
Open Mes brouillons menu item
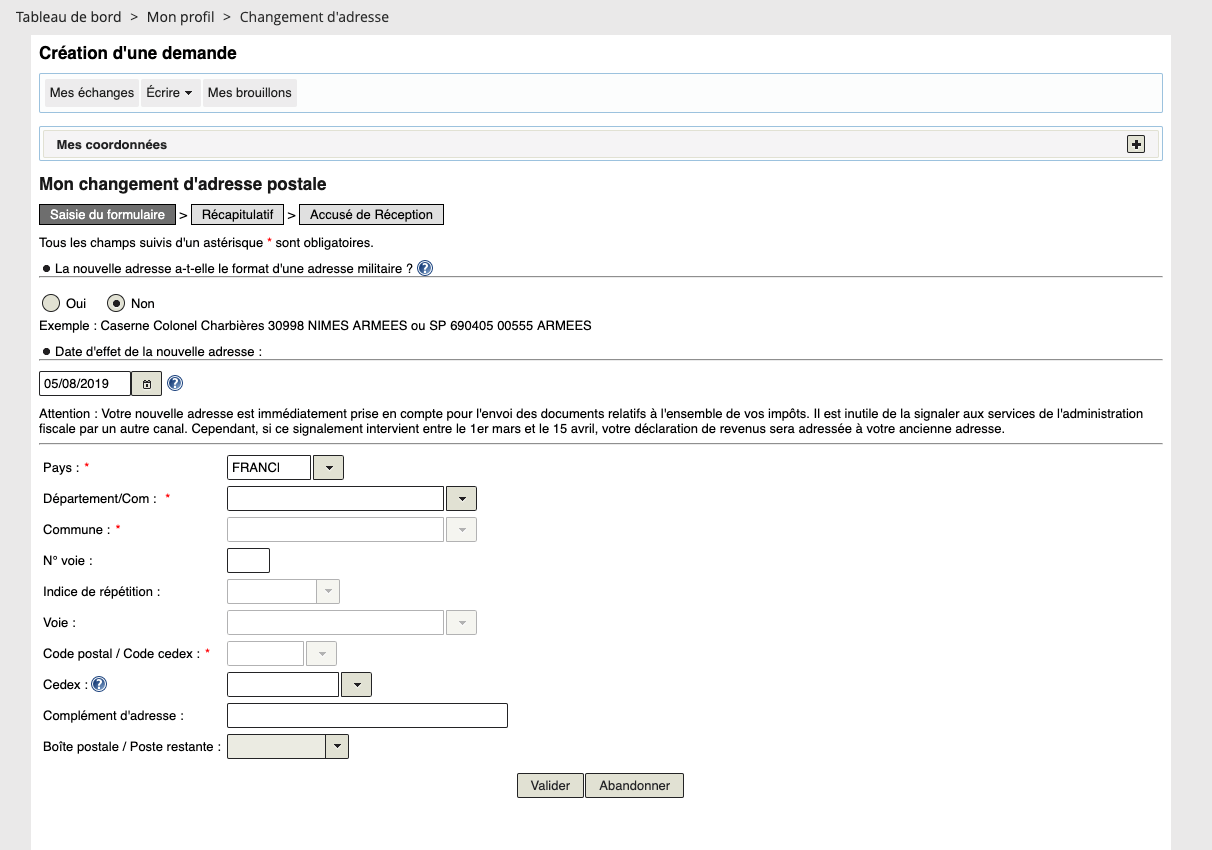click(x=250, y=93)
